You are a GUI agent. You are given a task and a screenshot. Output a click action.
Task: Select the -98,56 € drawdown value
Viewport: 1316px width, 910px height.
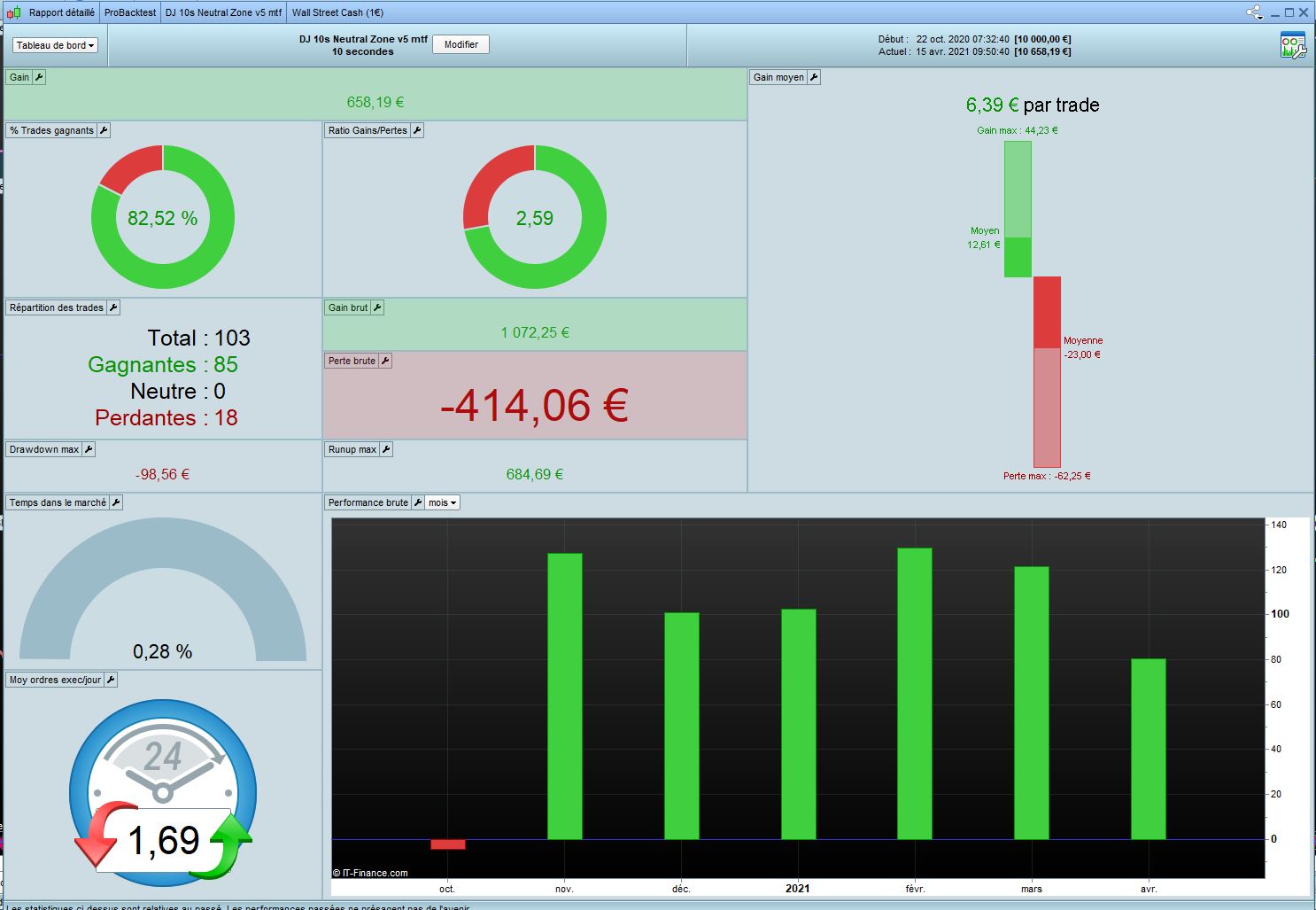coord(162,475)
